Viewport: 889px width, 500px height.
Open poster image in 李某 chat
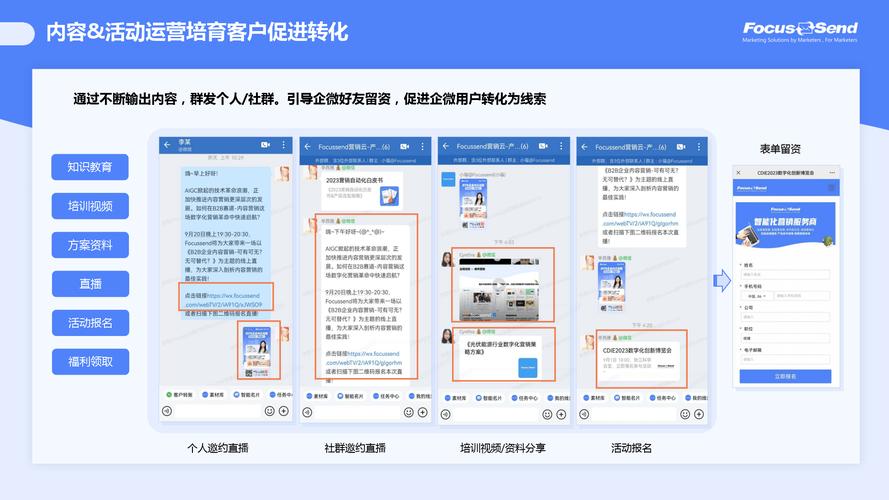[257, 351]
